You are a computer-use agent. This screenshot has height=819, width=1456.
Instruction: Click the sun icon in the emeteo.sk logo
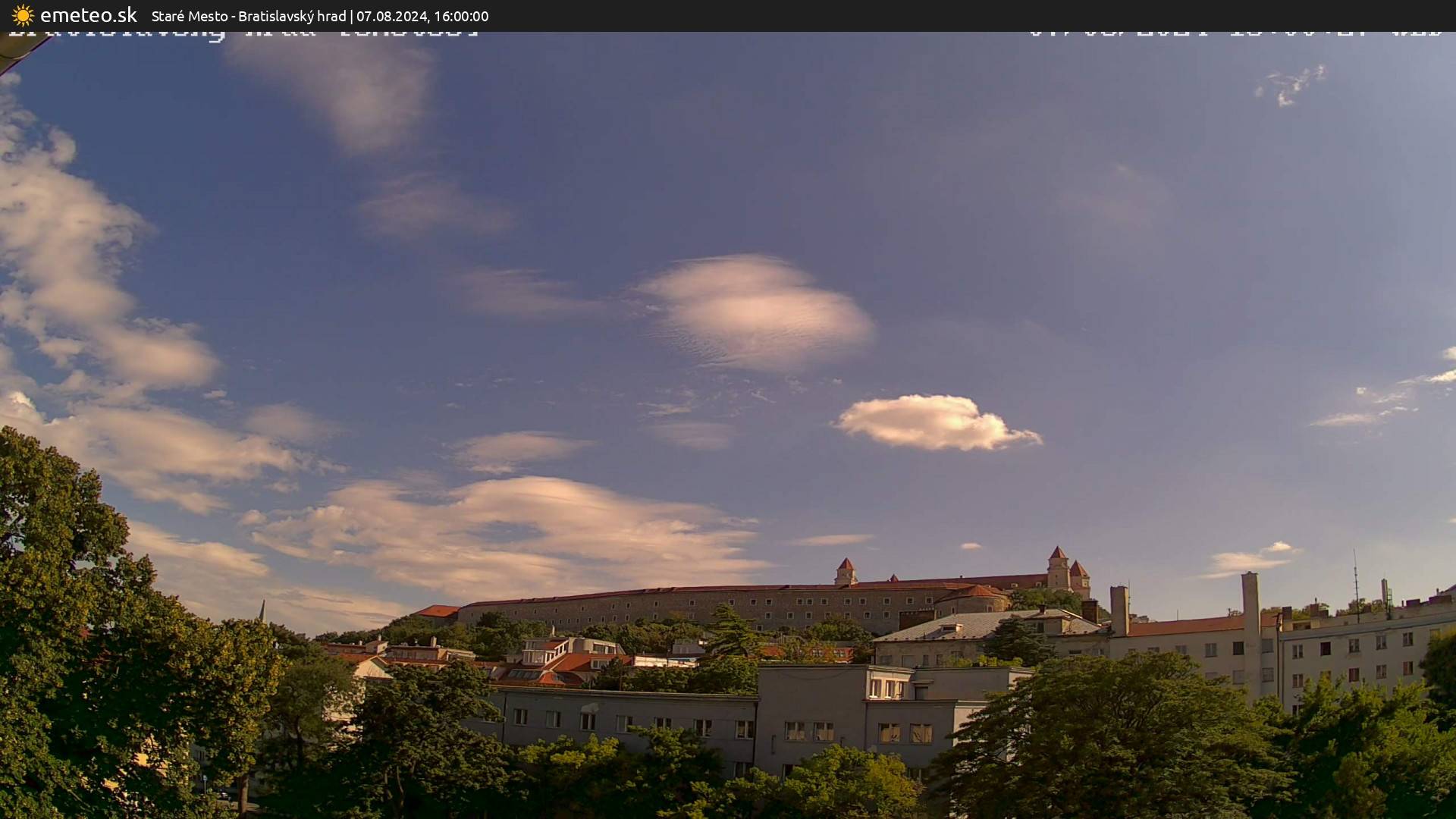pos(22,15)
